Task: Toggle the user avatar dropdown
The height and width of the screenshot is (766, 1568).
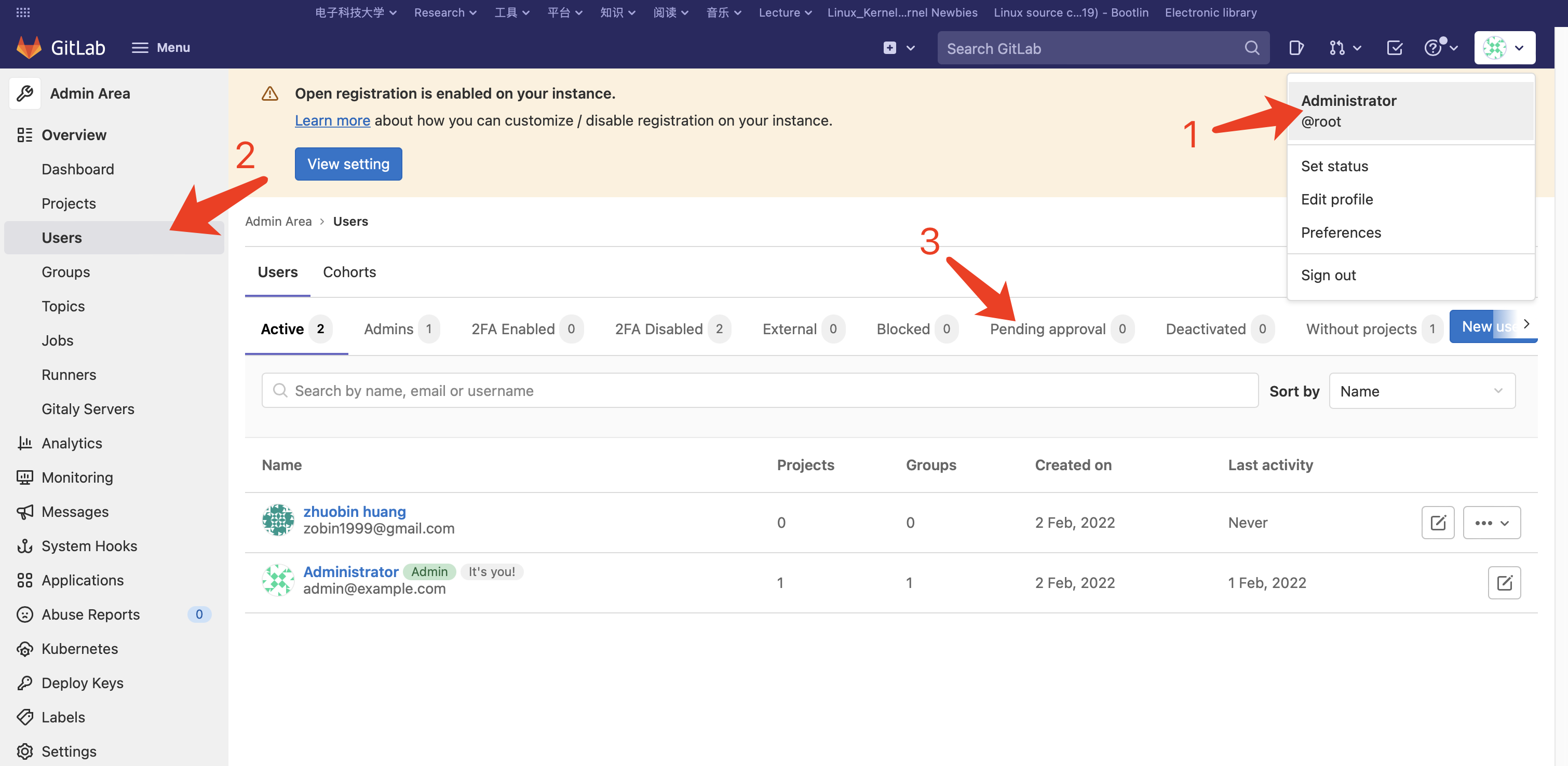Action: [x=1504, y=47]
